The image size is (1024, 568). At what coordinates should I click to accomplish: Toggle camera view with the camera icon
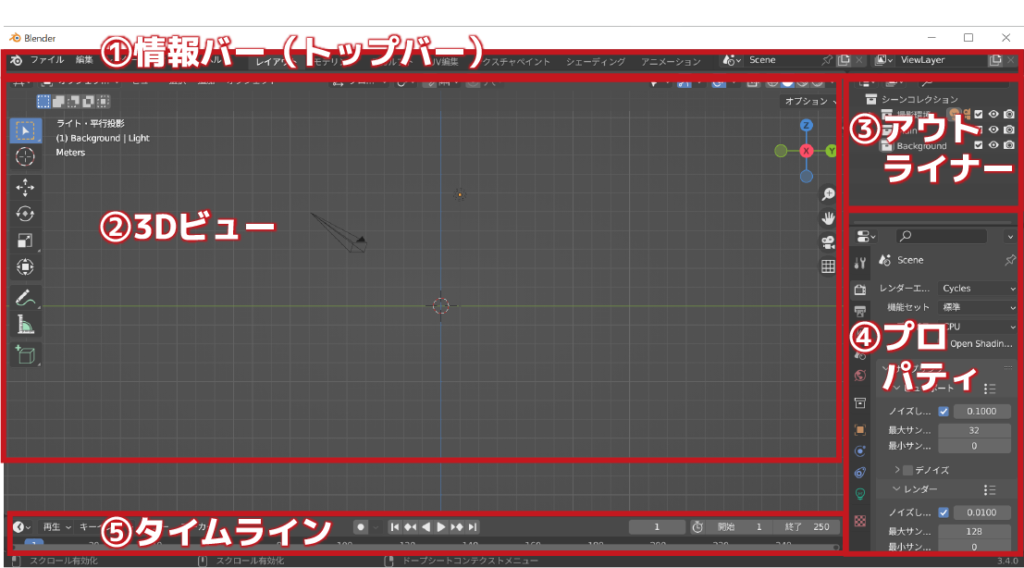coord(828,242)
